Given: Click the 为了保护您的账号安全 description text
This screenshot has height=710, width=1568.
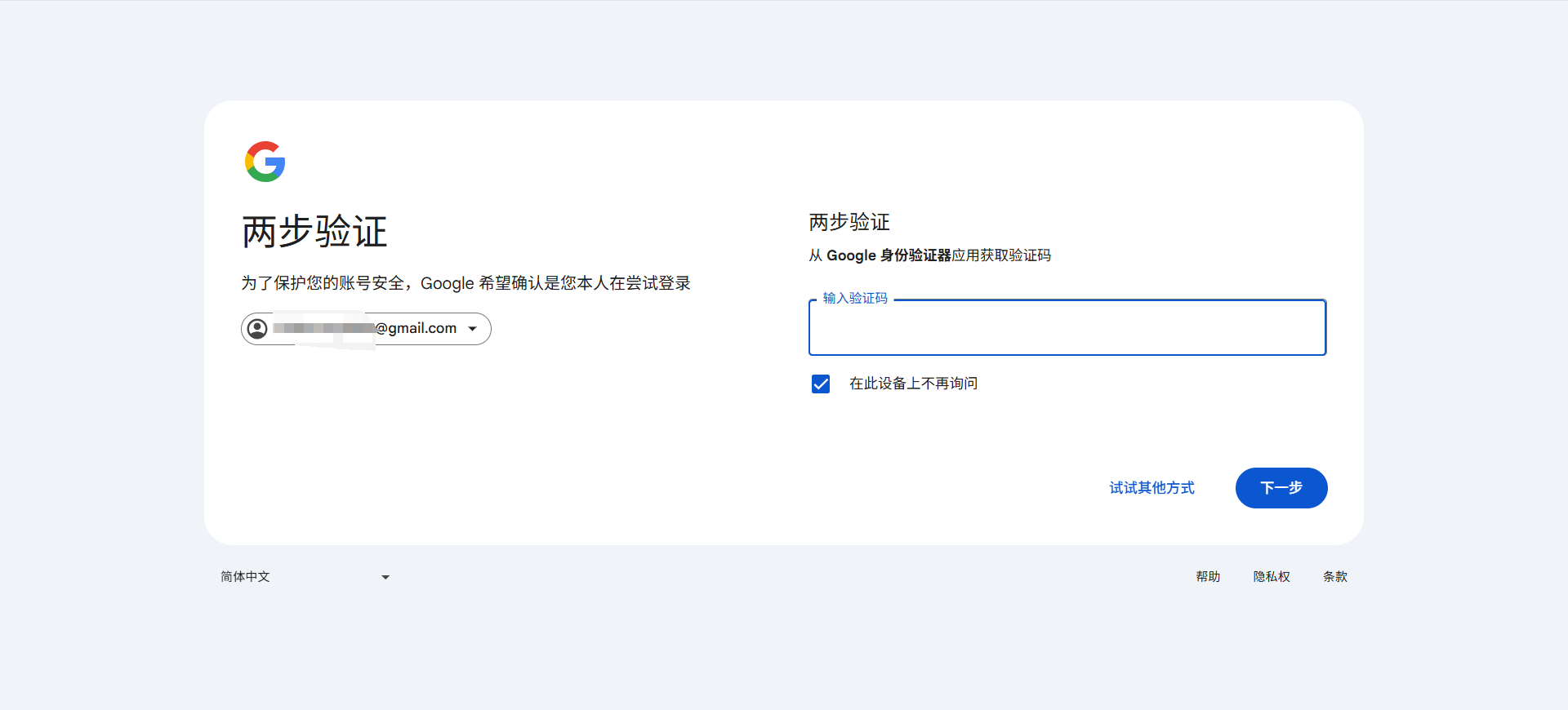Looking at the screenshot, I should point(465,283).
